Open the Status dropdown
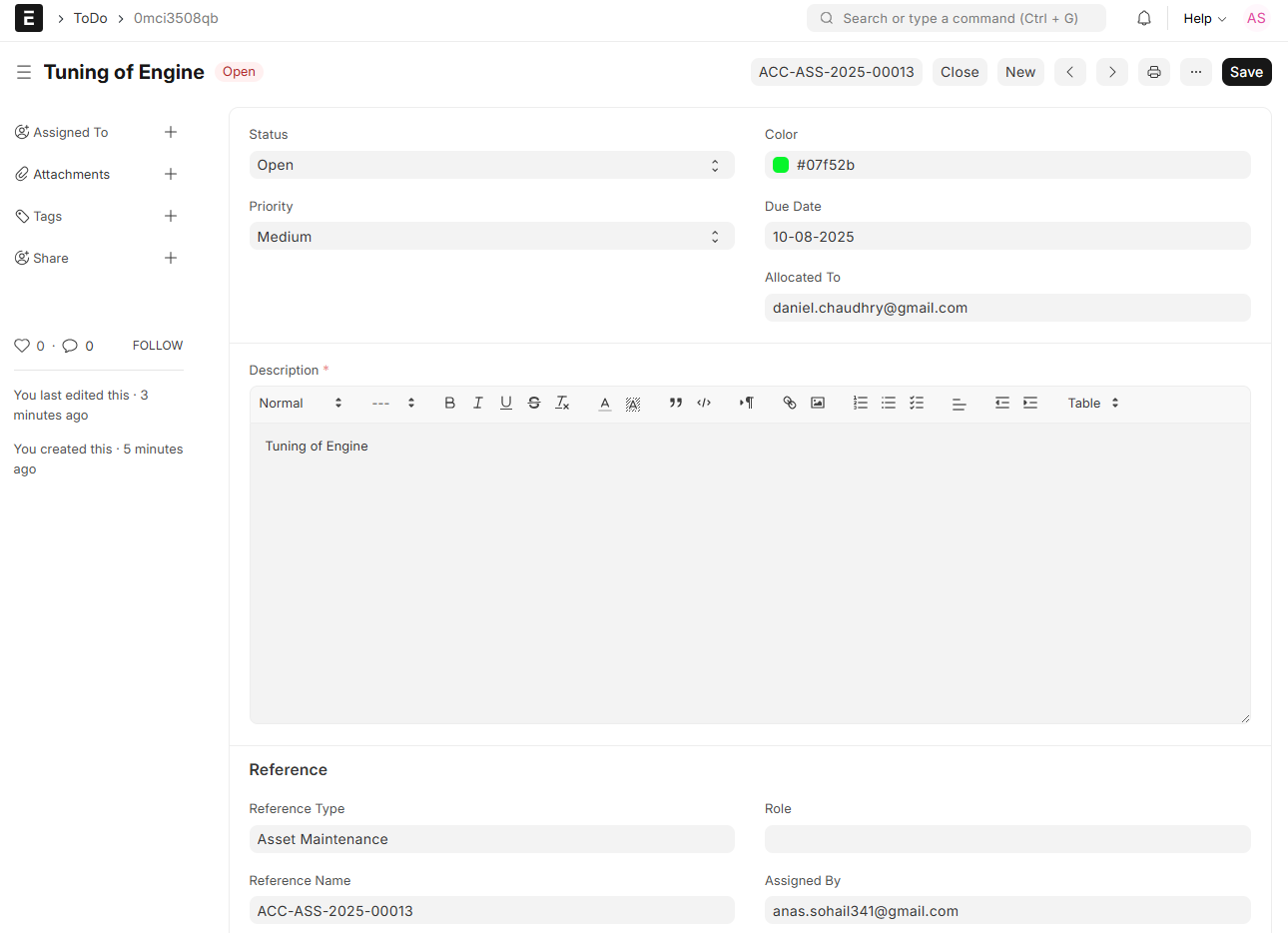This screenshot has width=1288, height=933. [491, 165]
